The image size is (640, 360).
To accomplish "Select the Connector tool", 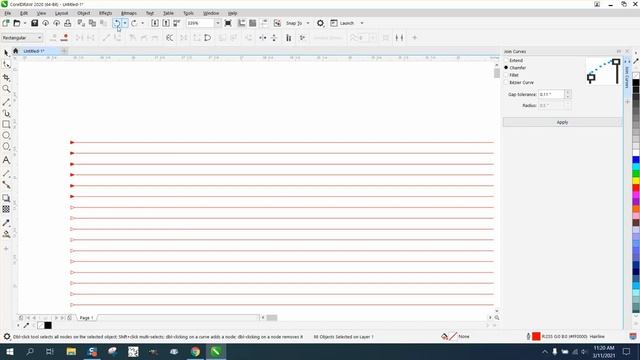I will click(6, 184).
